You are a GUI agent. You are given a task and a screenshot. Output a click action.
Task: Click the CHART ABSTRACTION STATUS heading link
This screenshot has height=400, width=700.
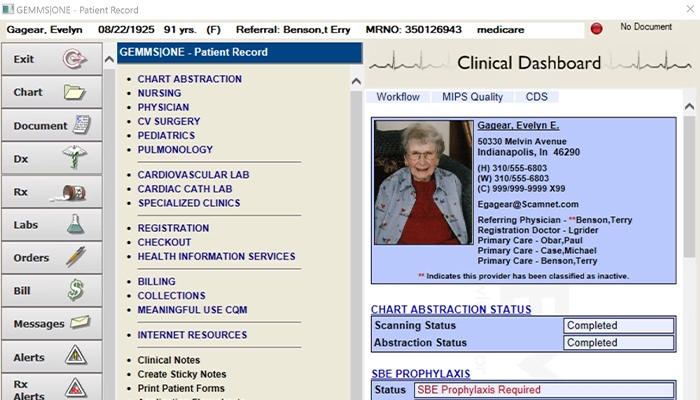point(451,309)
